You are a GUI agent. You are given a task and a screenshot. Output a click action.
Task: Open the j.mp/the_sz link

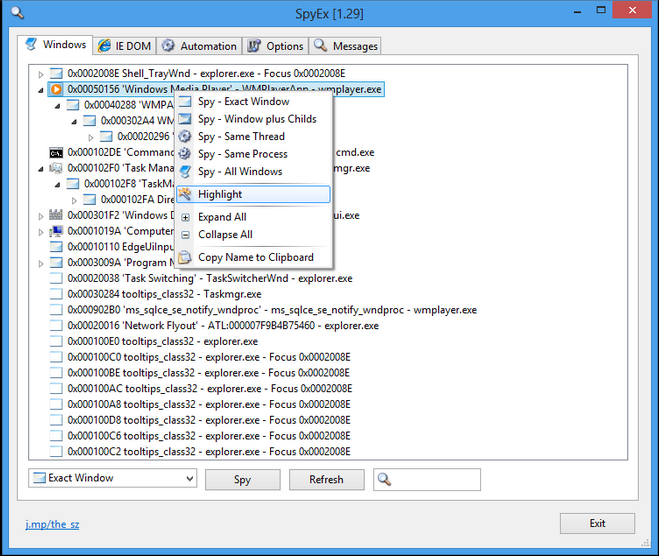(52, 524)
